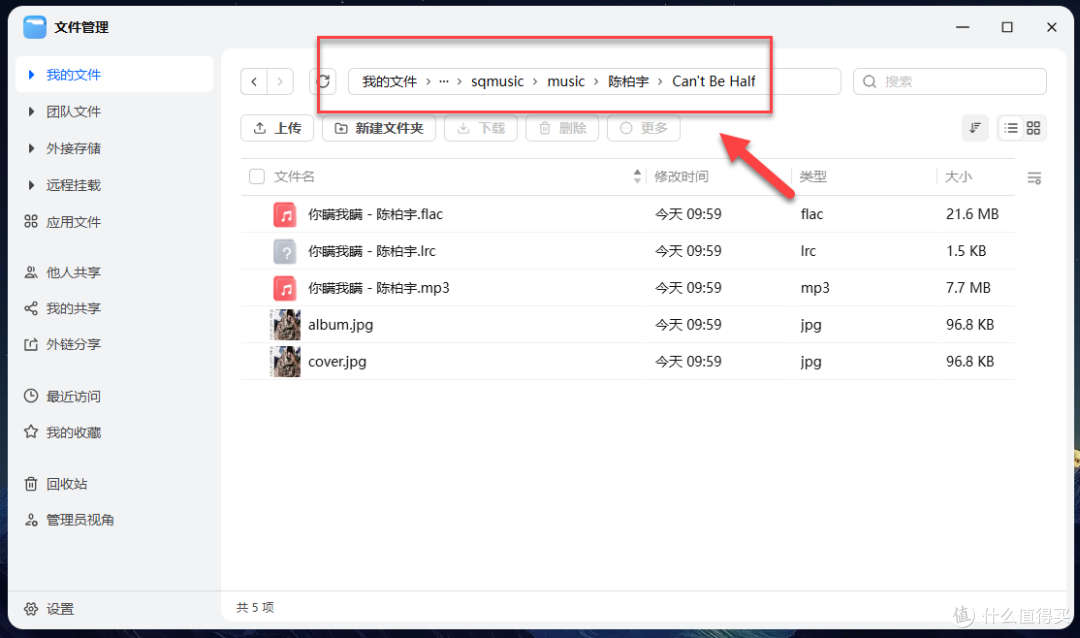The image size is (1080, 638).
Task: Open 设置 from the bottom of sidebar
Action: [x=58, y=608]
